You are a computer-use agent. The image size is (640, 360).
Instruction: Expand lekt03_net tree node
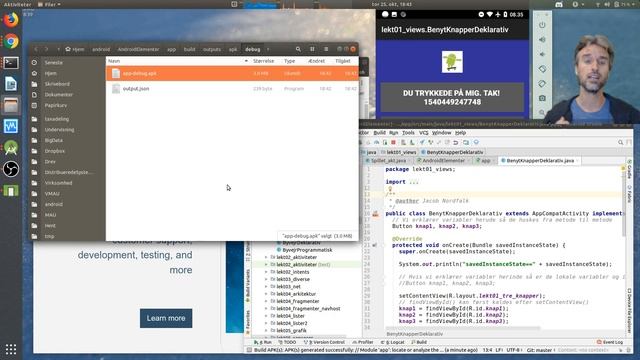click(x=266, y=287)
